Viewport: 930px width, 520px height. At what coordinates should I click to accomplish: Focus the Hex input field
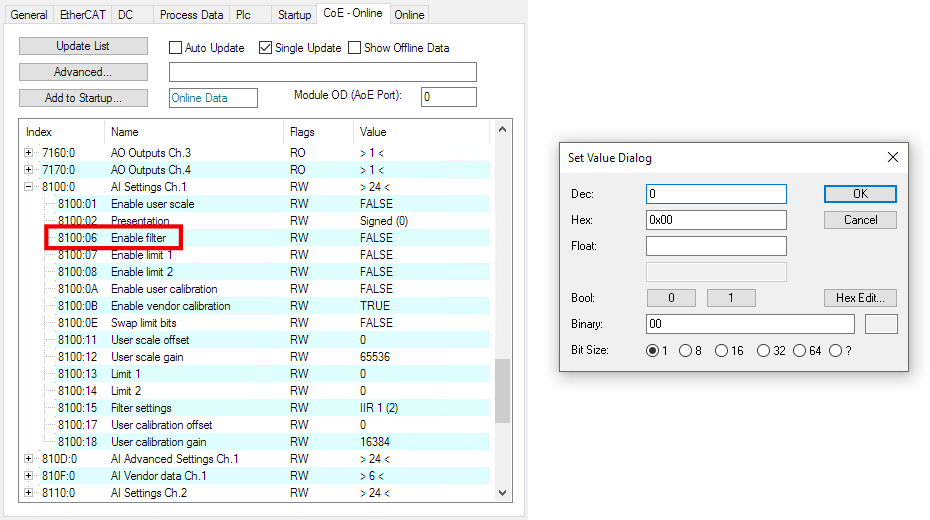click(x=716, y=220)
